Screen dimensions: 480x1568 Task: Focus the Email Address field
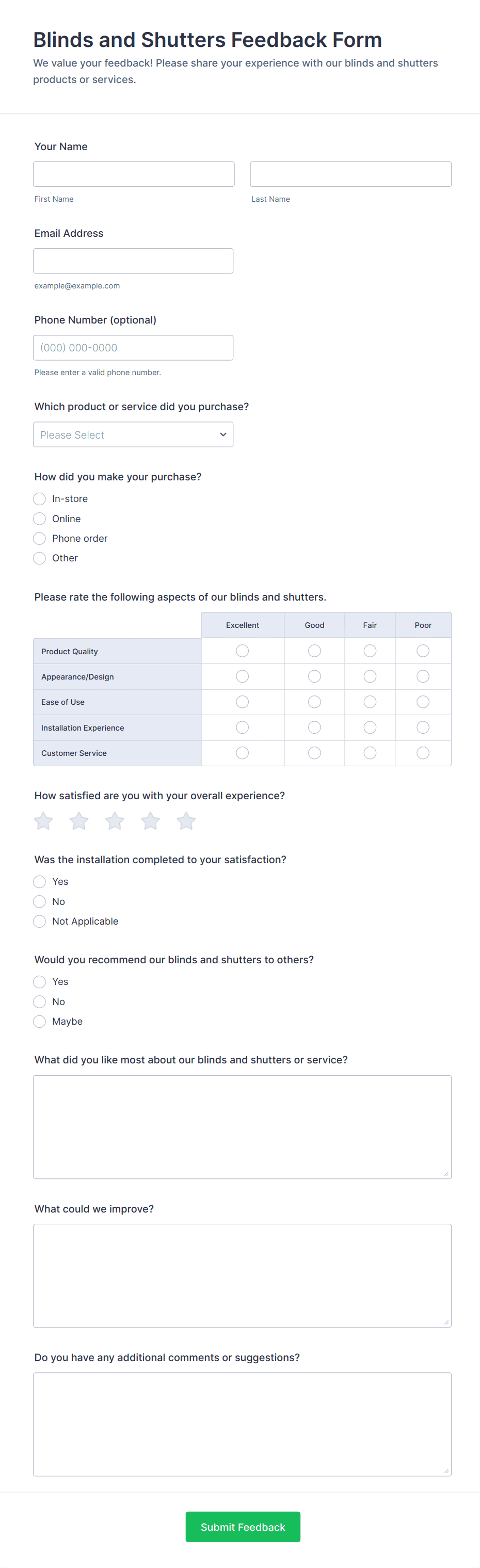133,261
